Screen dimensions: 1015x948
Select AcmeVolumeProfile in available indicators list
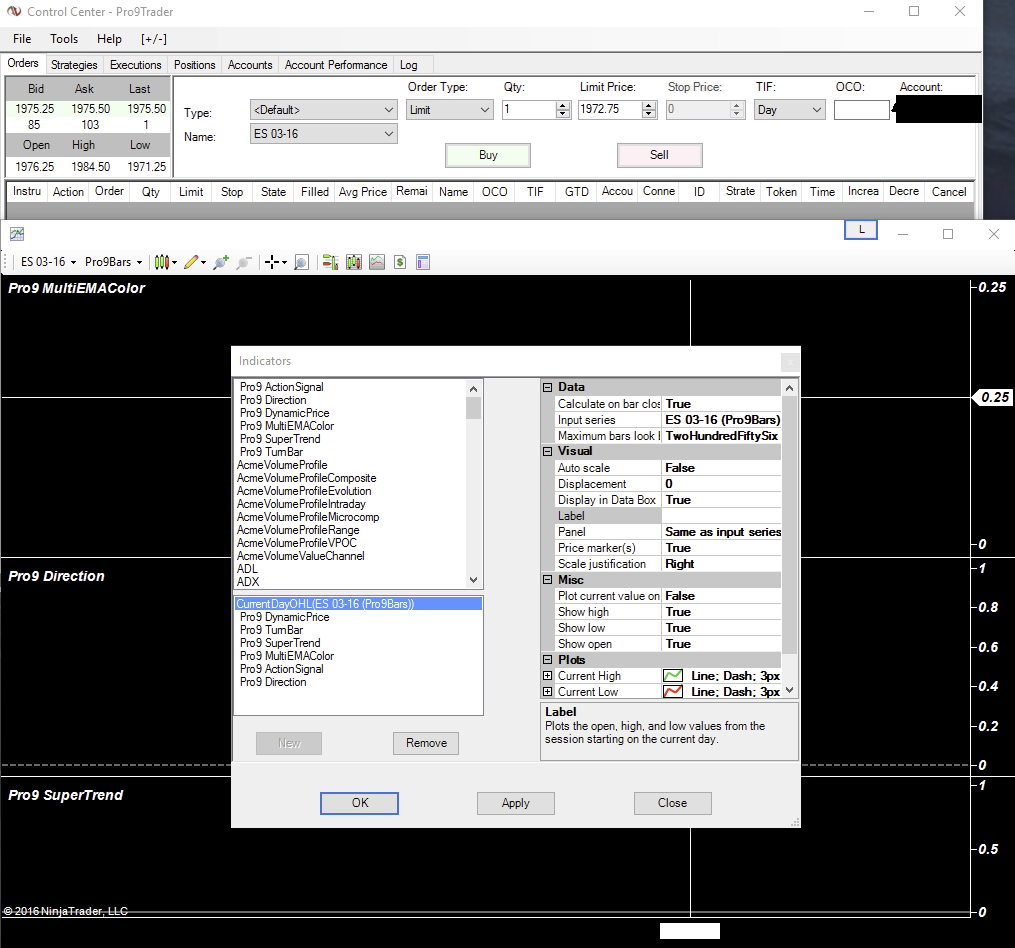coord(282,465)
